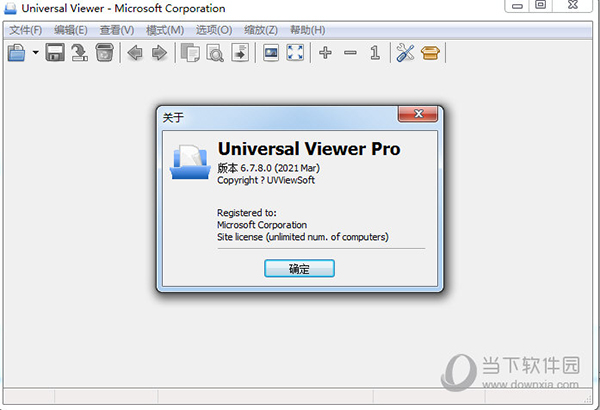This screenshot has height=410, width=600.
Task: Click the rename file toolbar icon
Action: coord(79,52)
